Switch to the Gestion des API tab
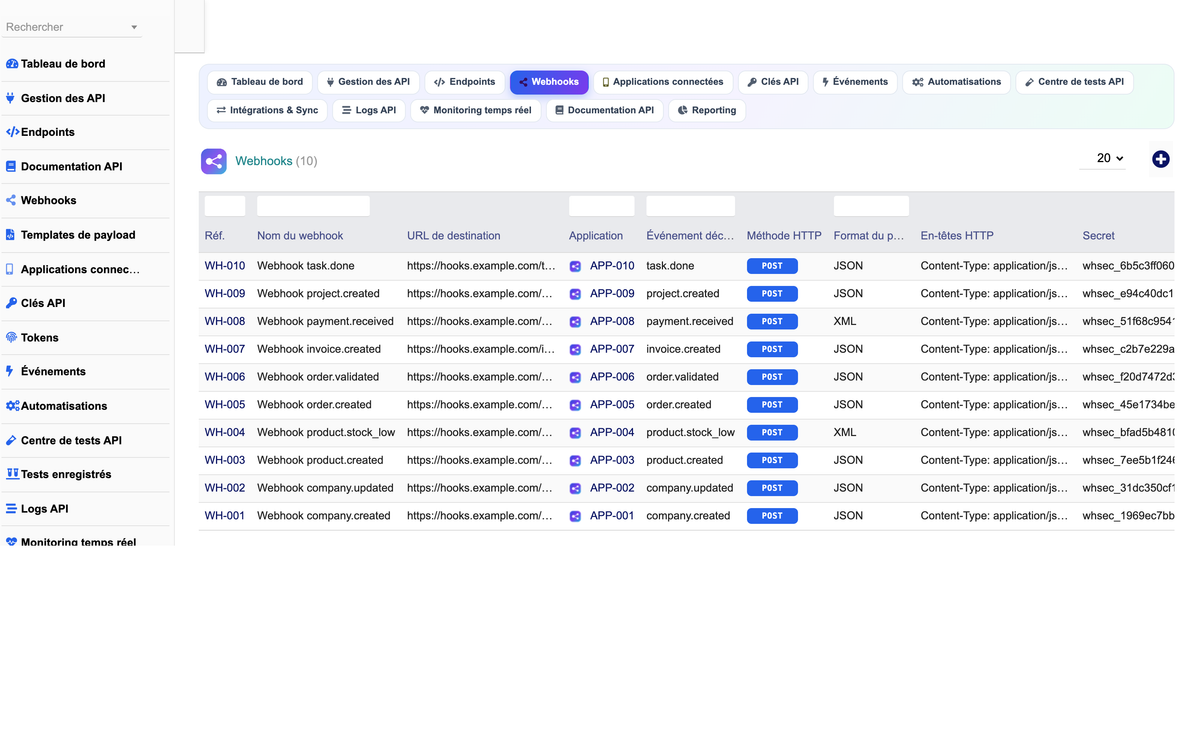Image resolution: width=1200 pixels, height=743 pixels. pyautogui.click(x=368, y=82)
